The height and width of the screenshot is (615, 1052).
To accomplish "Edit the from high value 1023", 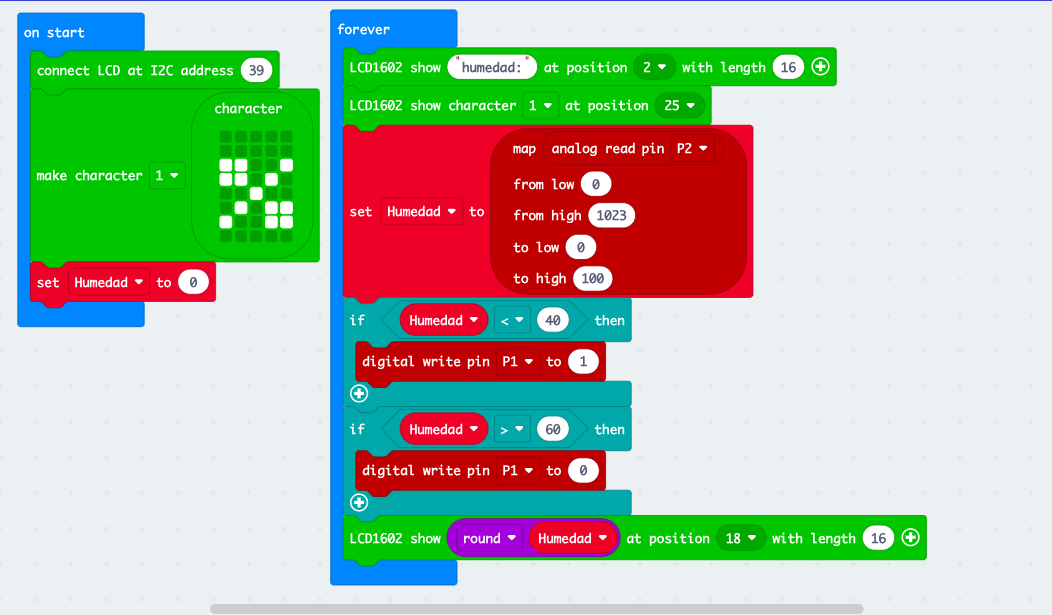I will pos(612,215).
